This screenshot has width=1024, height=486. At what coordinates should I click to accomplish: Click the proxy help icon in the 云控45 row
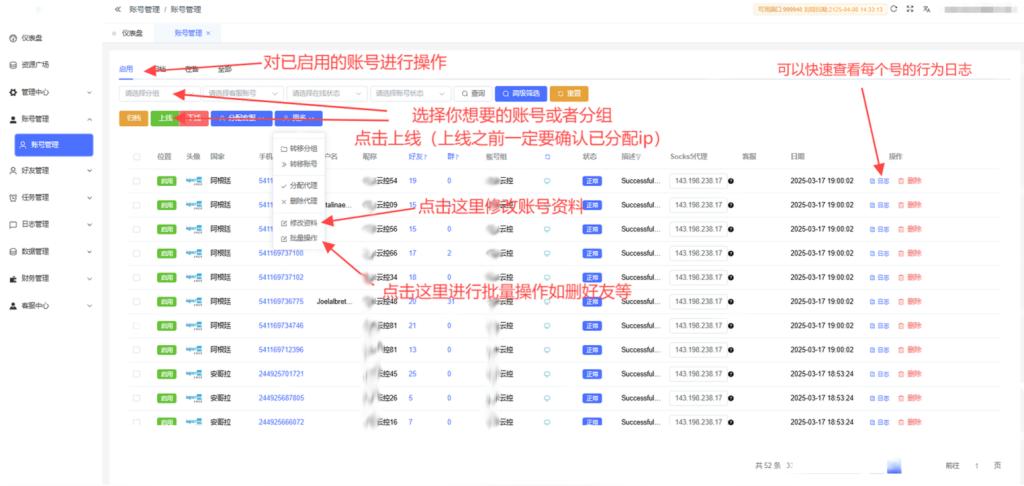(731, 374)
